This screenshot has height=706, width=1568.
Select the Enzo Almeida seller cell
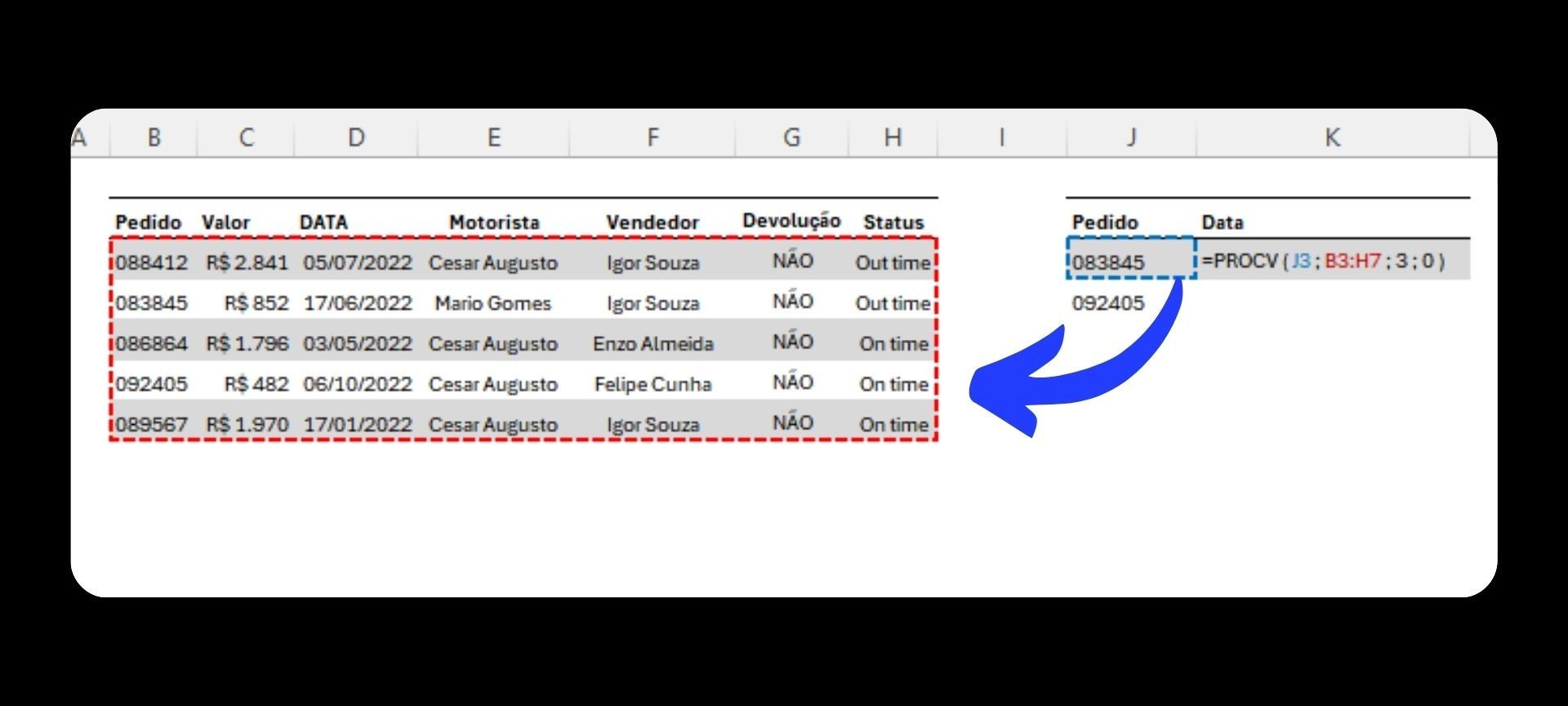point(653,343)
